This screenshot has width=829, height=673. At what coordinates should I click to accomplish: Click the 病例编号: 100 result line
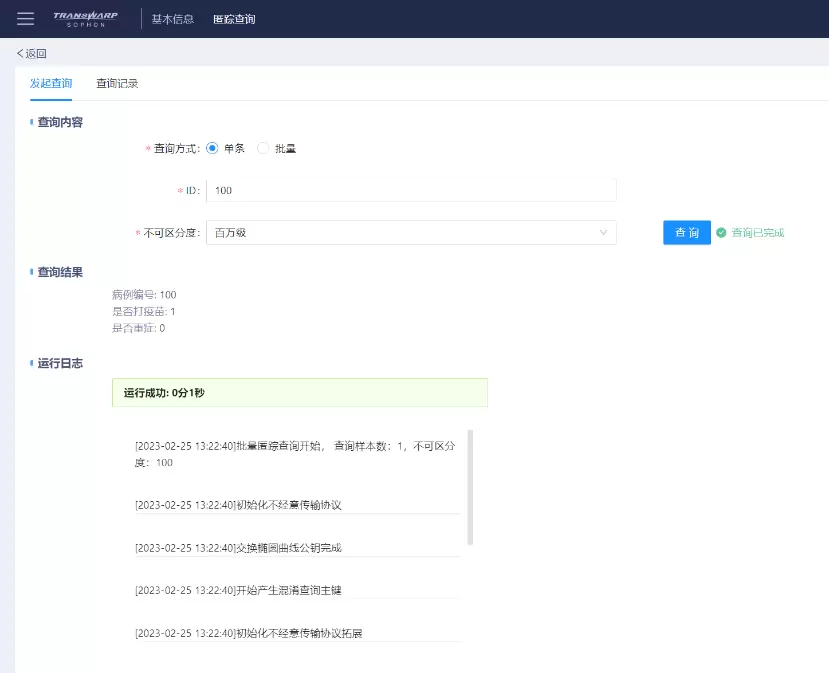click(145, 295)
